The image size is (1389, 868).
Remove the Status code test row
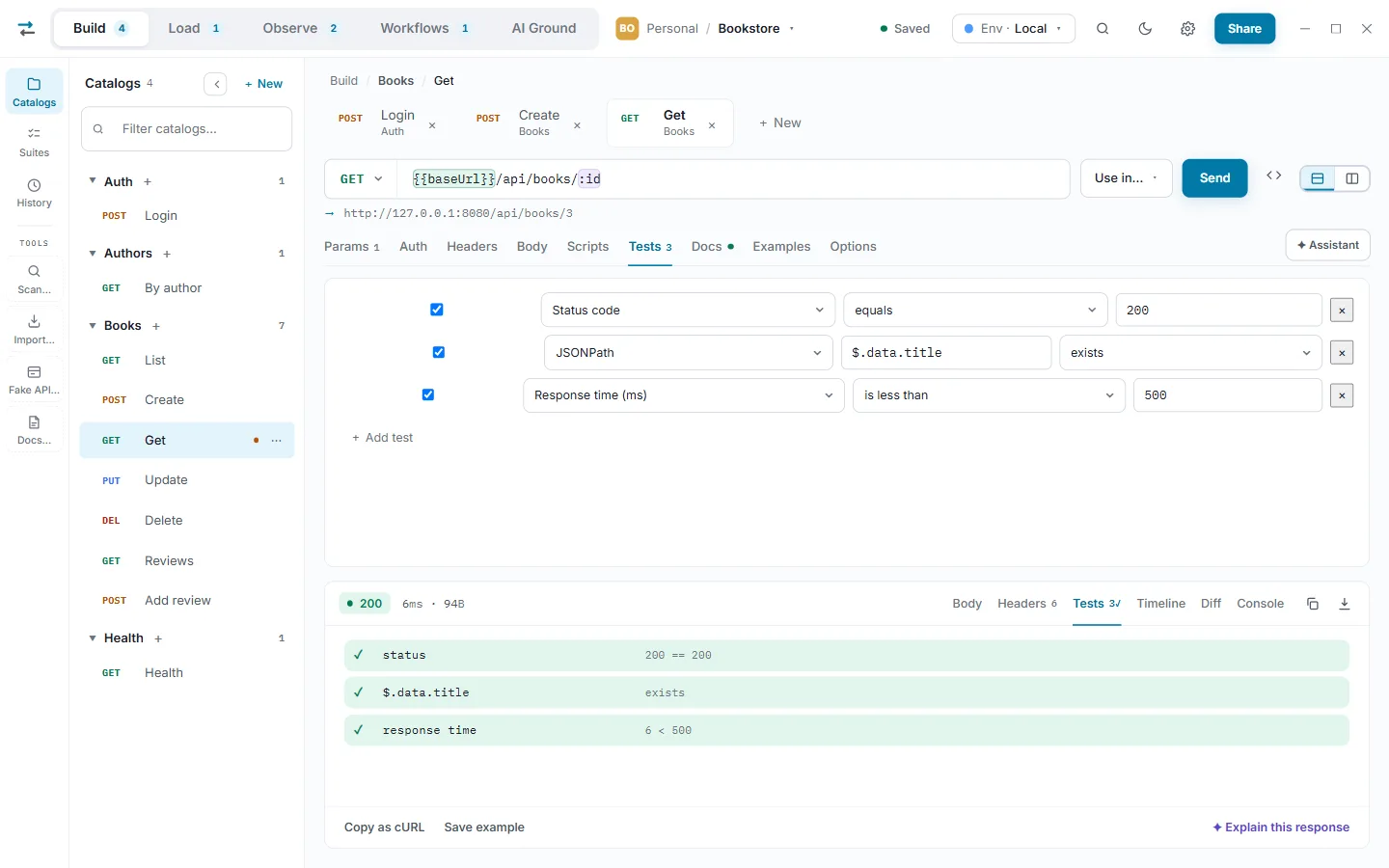(x=1342, y=311)
